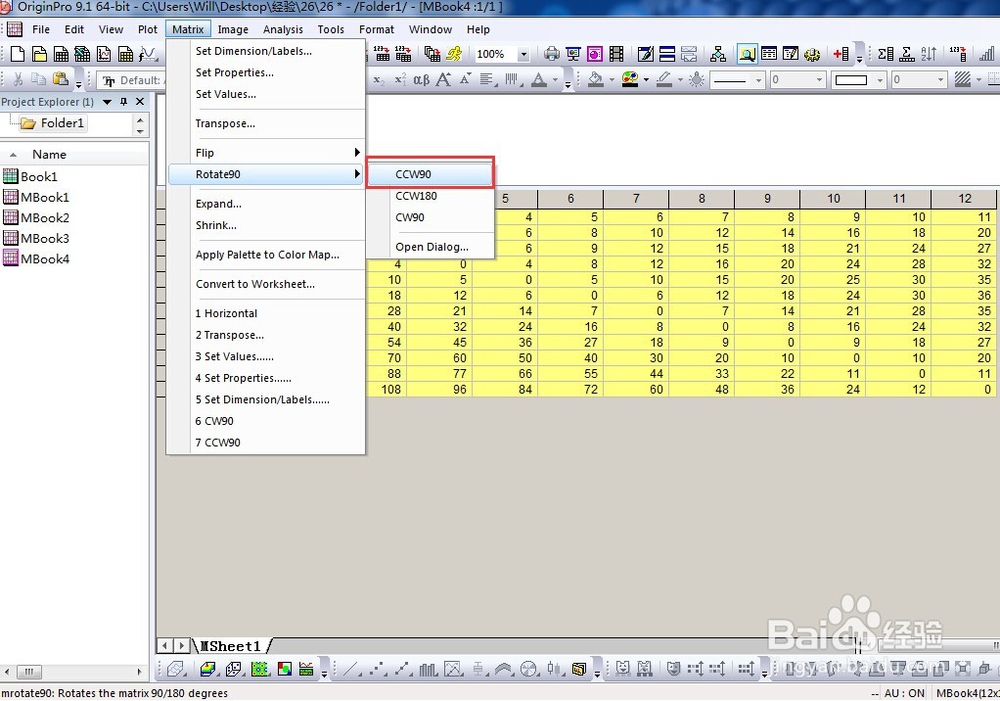Open the Fill Color dropdown arrow
This screenshot has width=1000, height=701.
coord(612,80)
